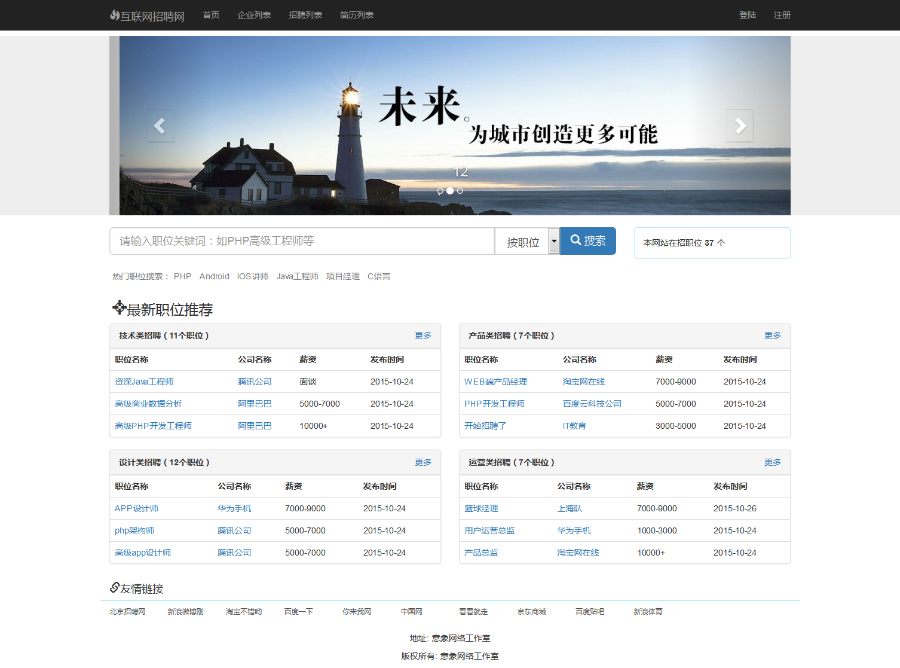900x668 pixels.
Task: Click the right arrow on the banner carousel
Action: pos(740,125)
